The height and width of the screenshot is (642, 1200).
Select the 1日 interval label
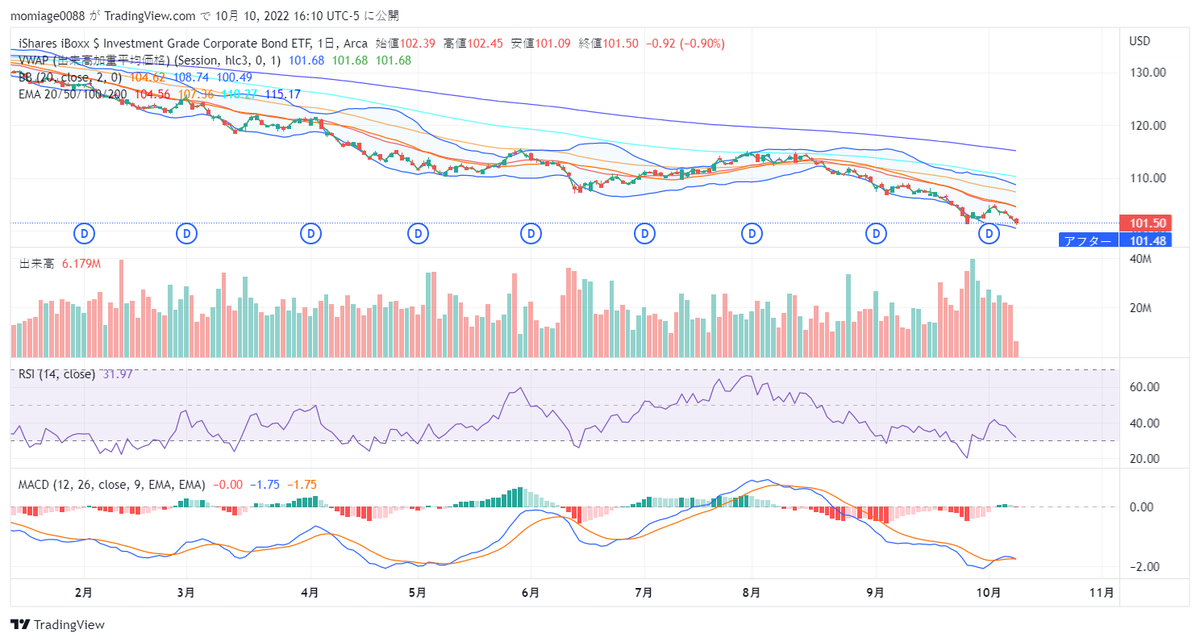pos(328,43)
